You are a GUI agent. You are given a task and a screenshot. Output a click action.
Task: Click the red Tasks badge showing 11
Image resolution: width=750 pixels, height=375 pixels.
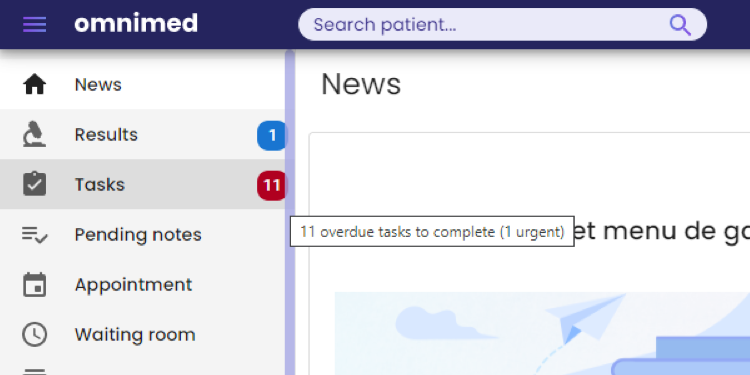pyautogui.click(x=271, y=185)
